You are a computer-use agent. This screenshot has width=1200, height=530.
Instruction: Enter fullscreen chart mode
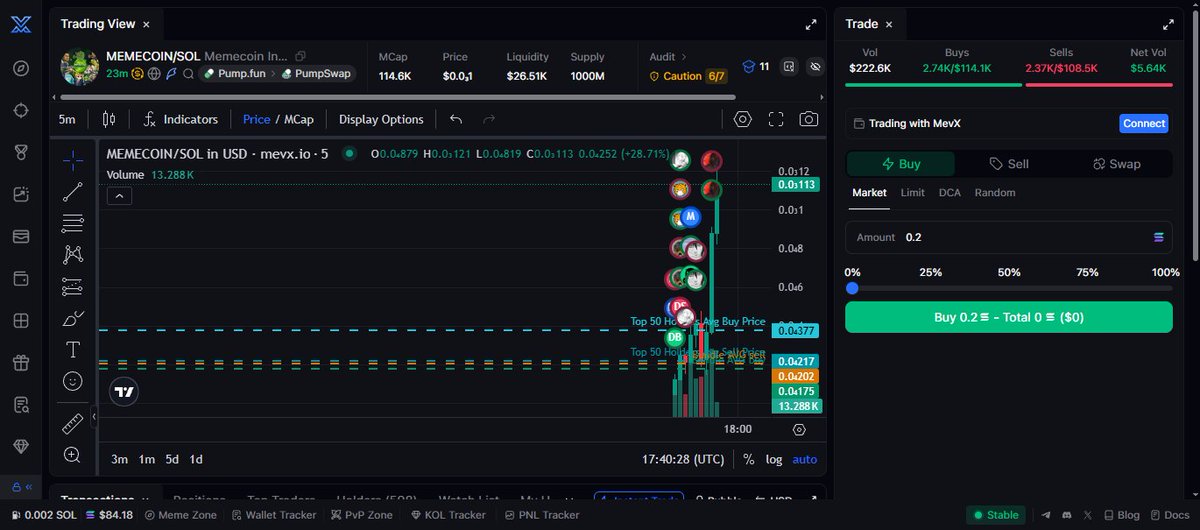(776, 119)
